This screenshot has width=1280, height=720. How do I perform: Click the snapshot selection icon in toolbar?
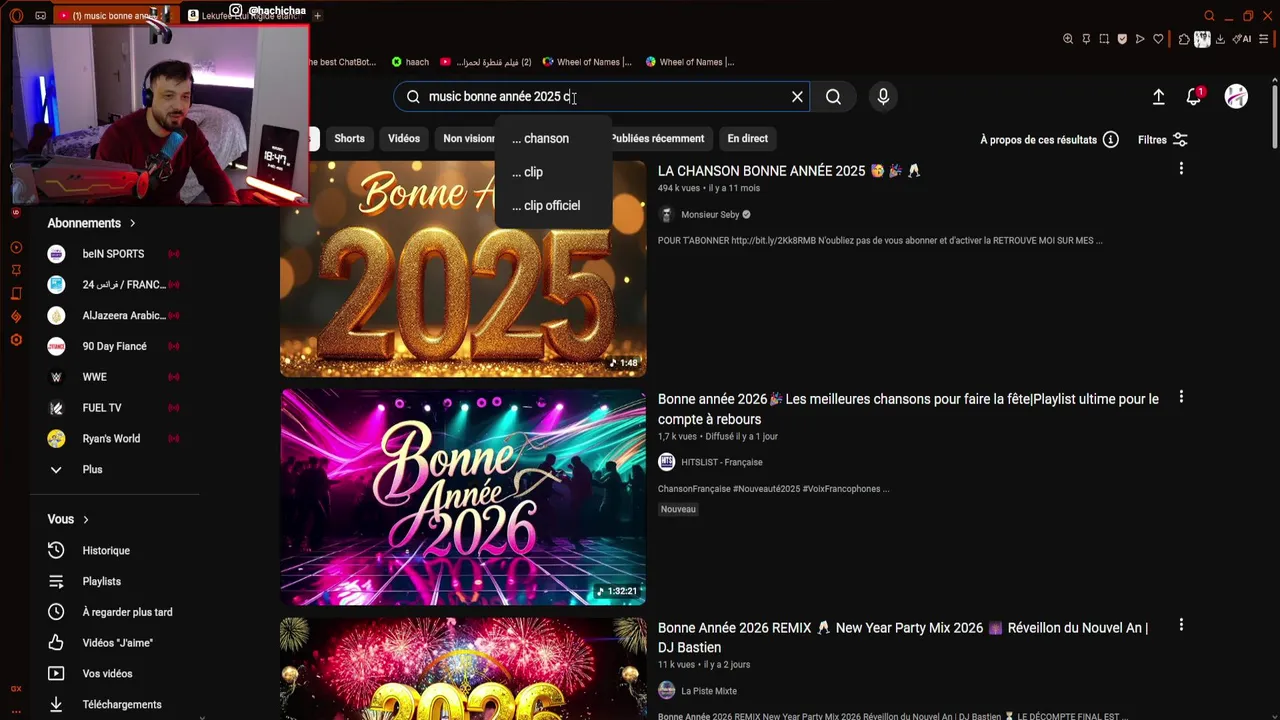pyautogui.click(x=1104, y=39)
